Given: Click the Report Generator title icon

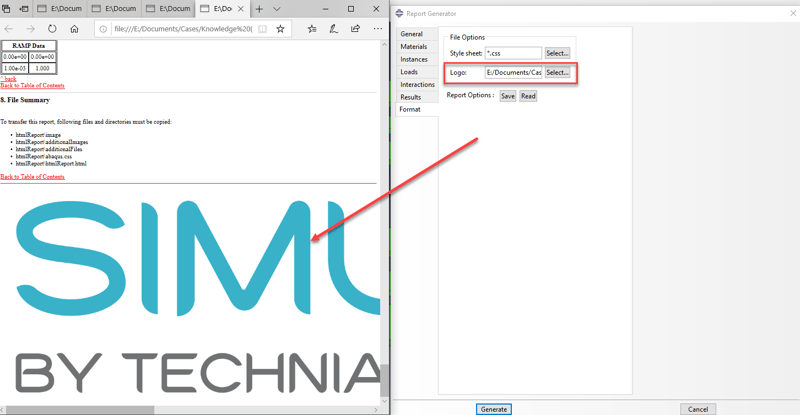Looking at the screenshot, I should point(399,13).
